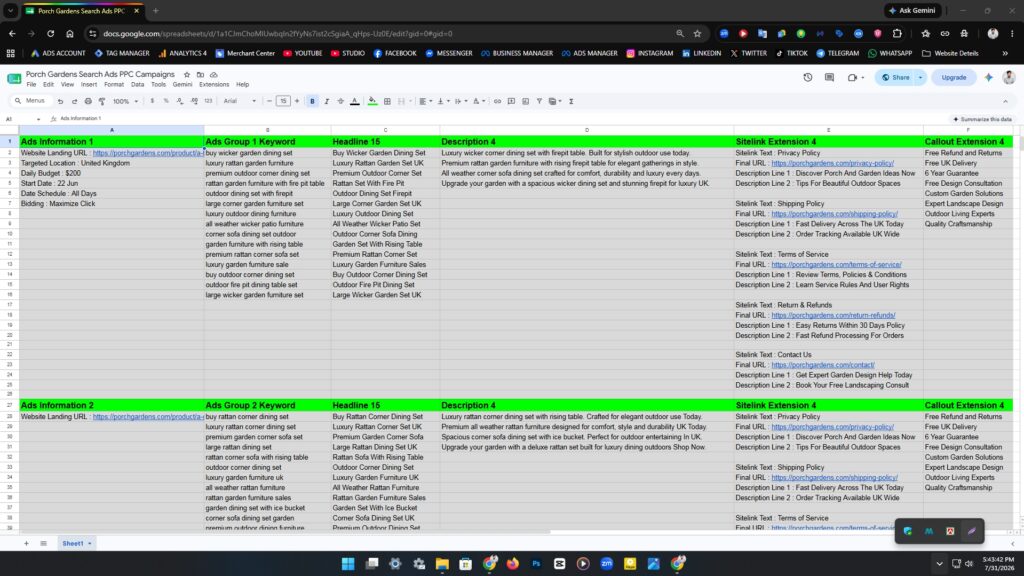Open vertical align dropdown
The image size is (1024, 576).
pos(442,101)
